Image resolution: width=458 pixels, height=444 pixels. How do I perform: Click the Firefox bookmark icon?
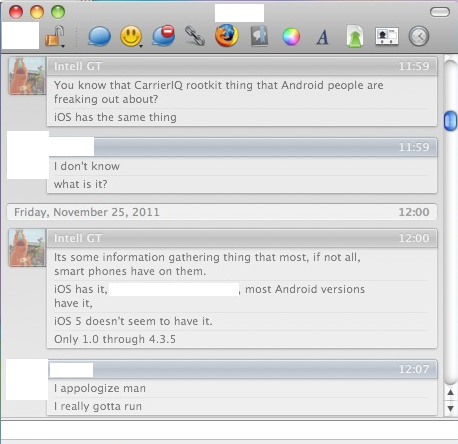(227, 35)
